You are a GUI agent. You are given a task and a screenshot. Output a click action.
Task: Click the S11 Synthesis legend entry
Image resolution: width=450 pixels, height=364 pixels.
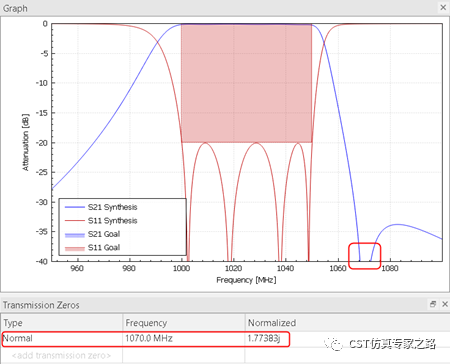click(101, 221)
